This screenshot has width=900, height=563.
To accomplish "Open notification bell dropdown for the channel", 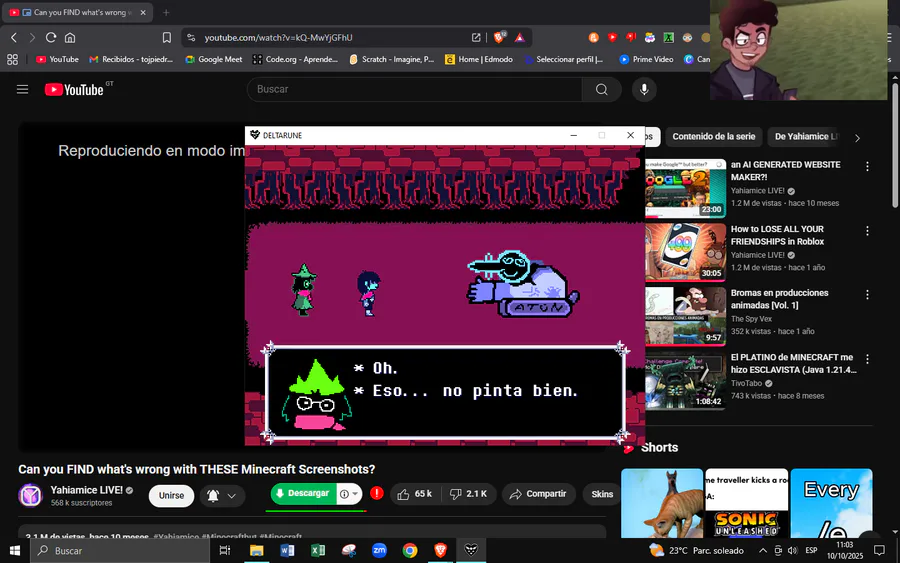I will click(223, 495).
